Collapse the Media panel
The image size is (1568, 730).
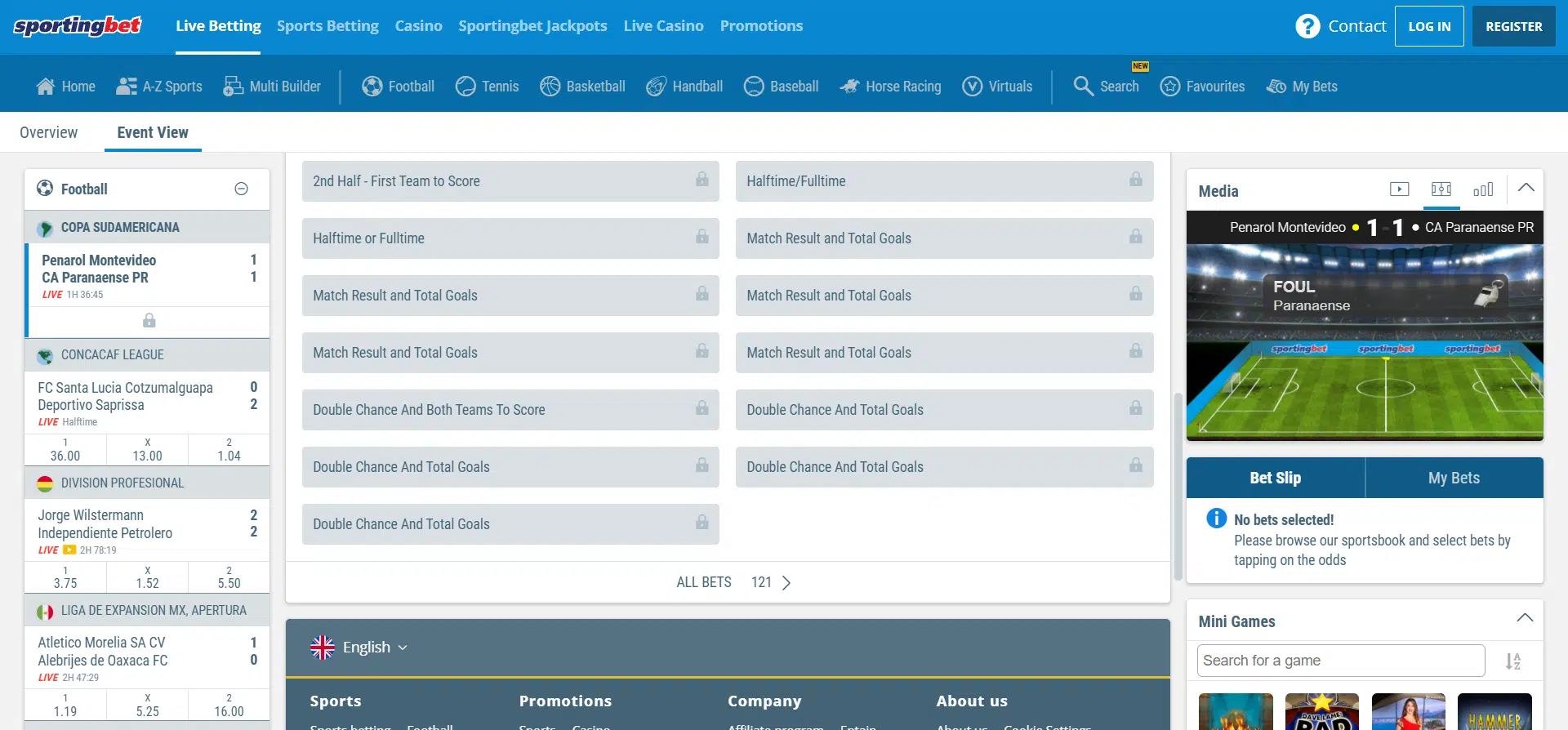[x=1526, y=188]
